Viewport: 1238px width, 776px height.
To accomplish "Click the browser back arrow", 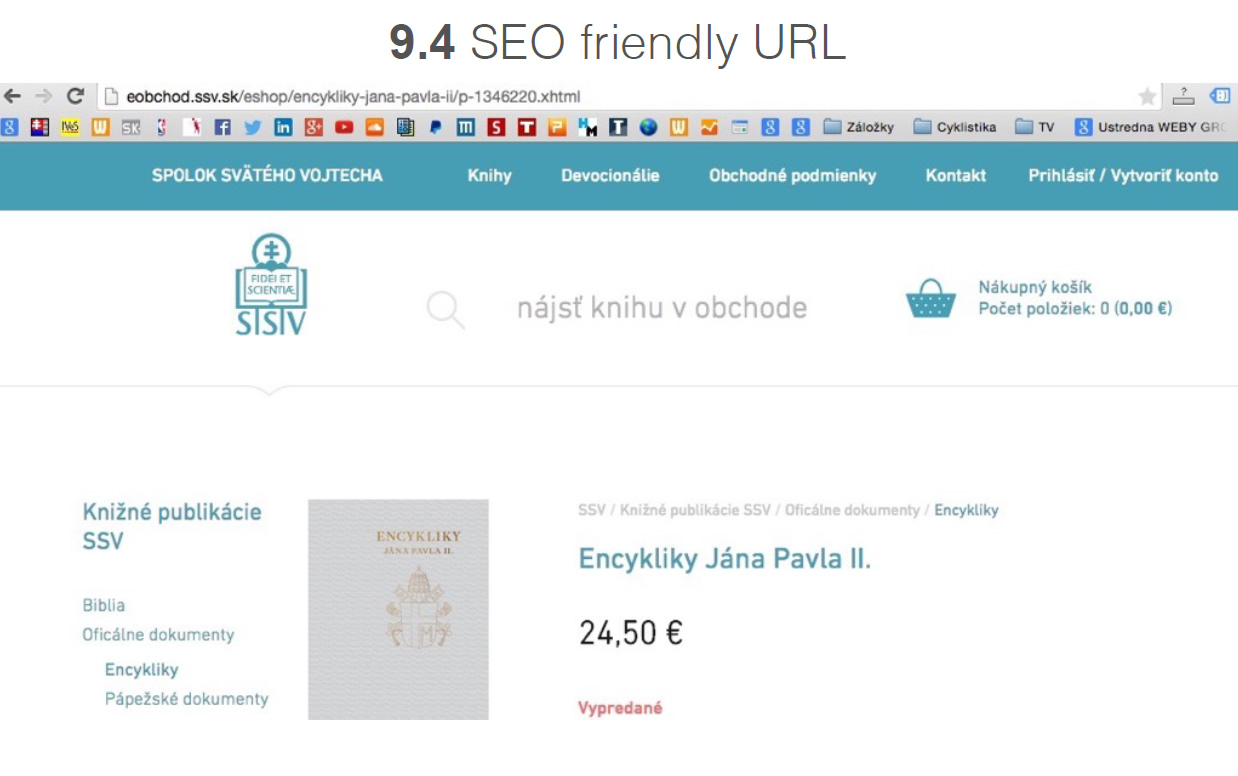I will coord(12,96).
